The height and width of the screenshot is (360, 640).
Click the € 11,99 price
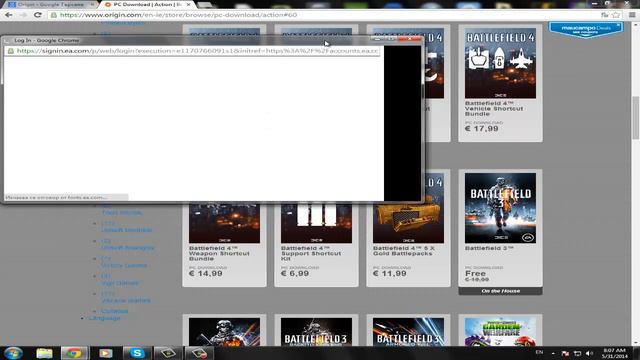[x=390, y=273]
